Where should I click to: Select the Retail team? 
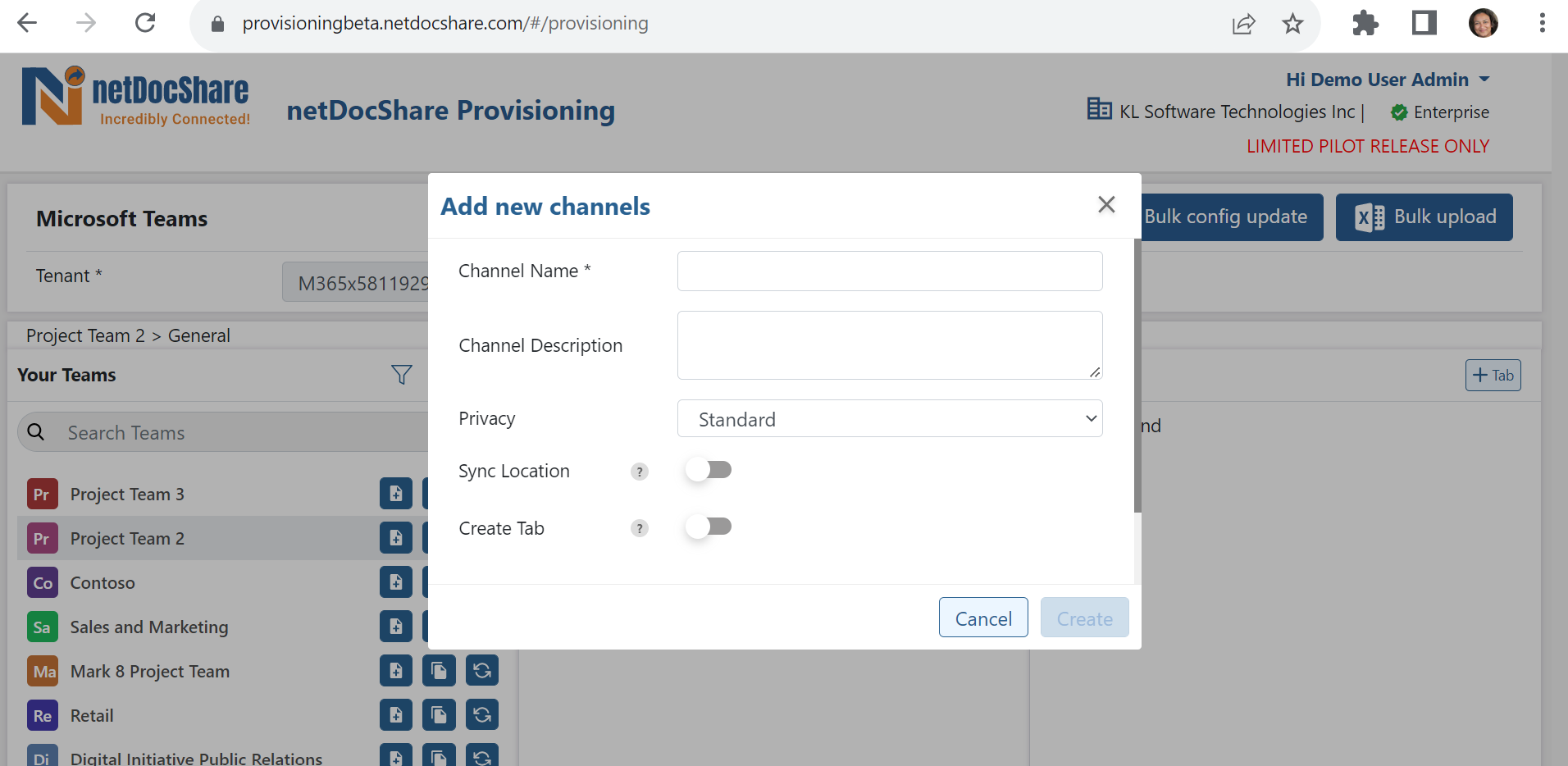coord(91,715)
